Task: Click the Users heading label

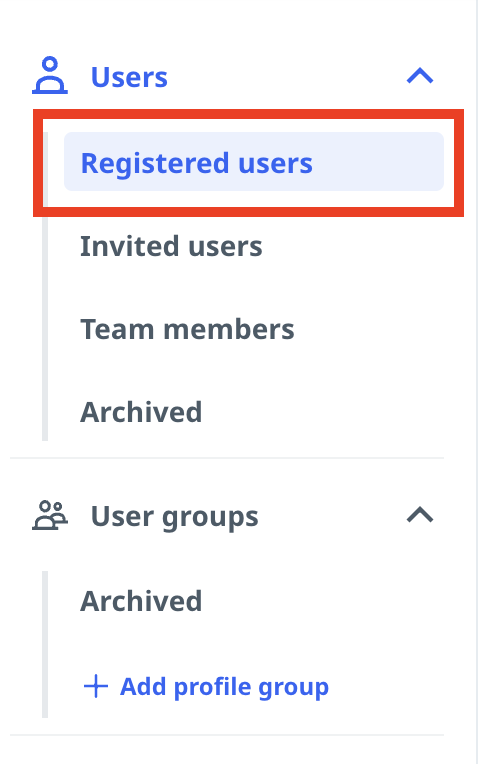Action: pos(129,77)
